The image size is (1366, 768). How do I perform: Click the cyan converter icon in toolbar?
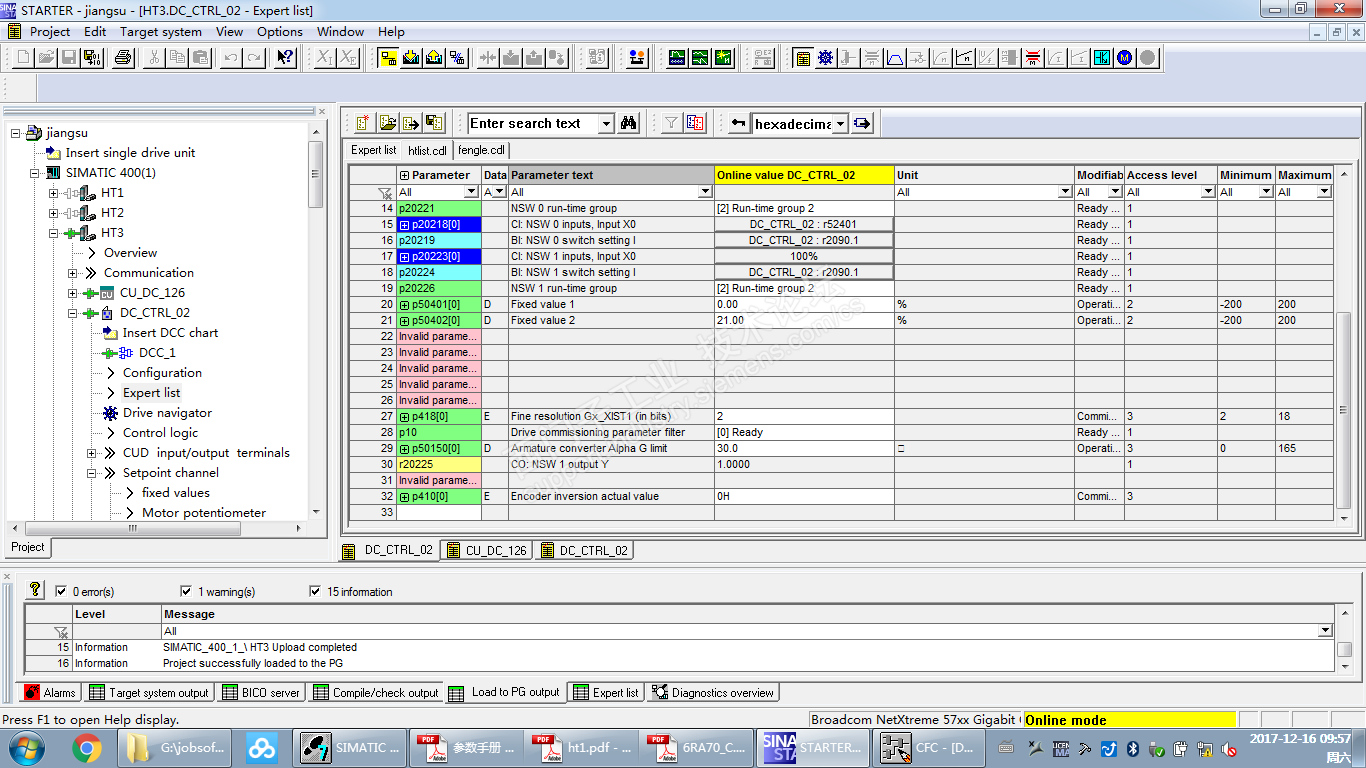[1101, 58]
